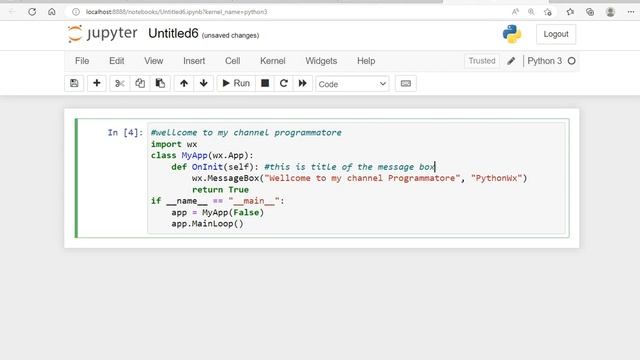Screen dimensions: 640x360
Task: Rename notebook by clicking Untitled6 title
Action: click(173, 33)
